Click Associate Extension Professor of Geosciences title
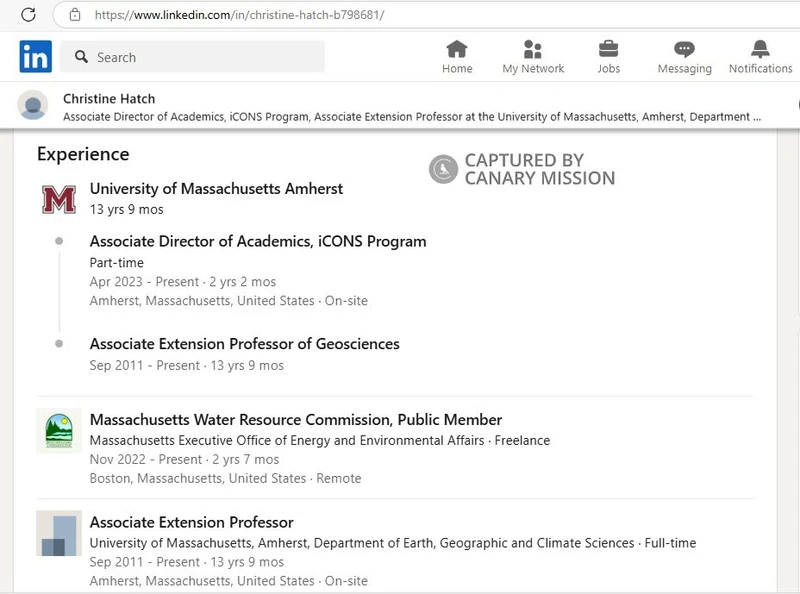The image size is (800, 594). coord(244,344)
